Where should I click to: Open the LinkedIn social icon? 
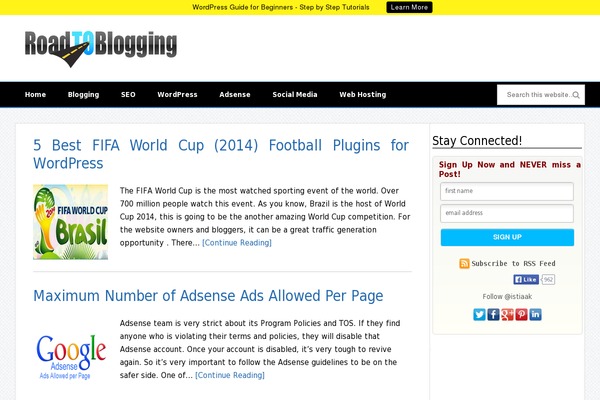tap(535, 315)
